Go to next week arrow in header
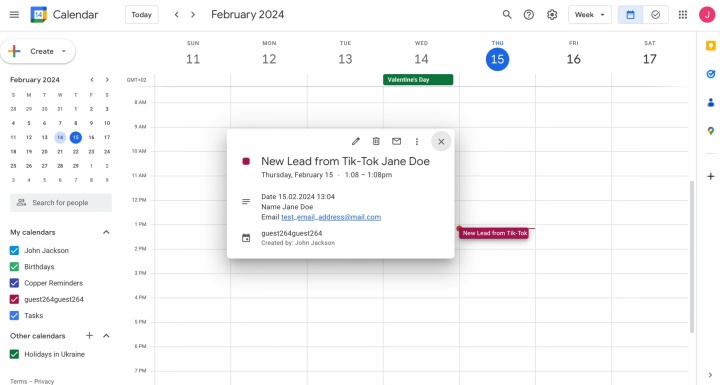This screenshot has height=385, width=720. [x=193, y=15]
